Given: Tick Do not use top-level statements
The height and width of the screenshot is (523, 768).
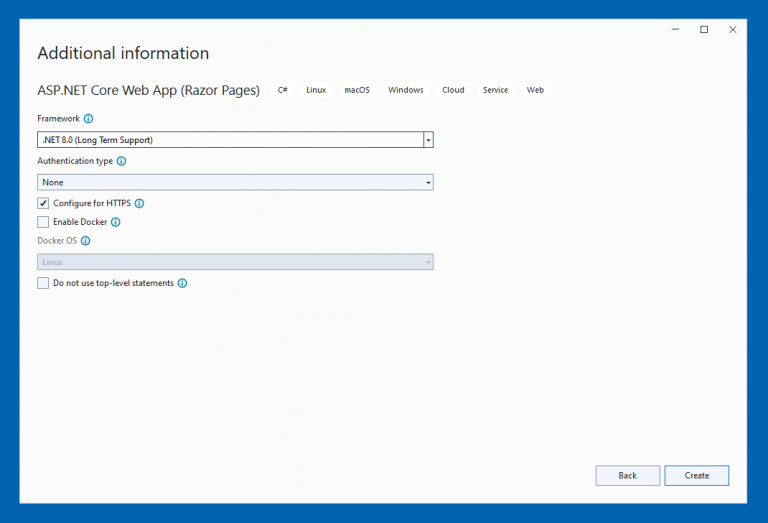Looking at the screenshot, I should coord(43,283).
